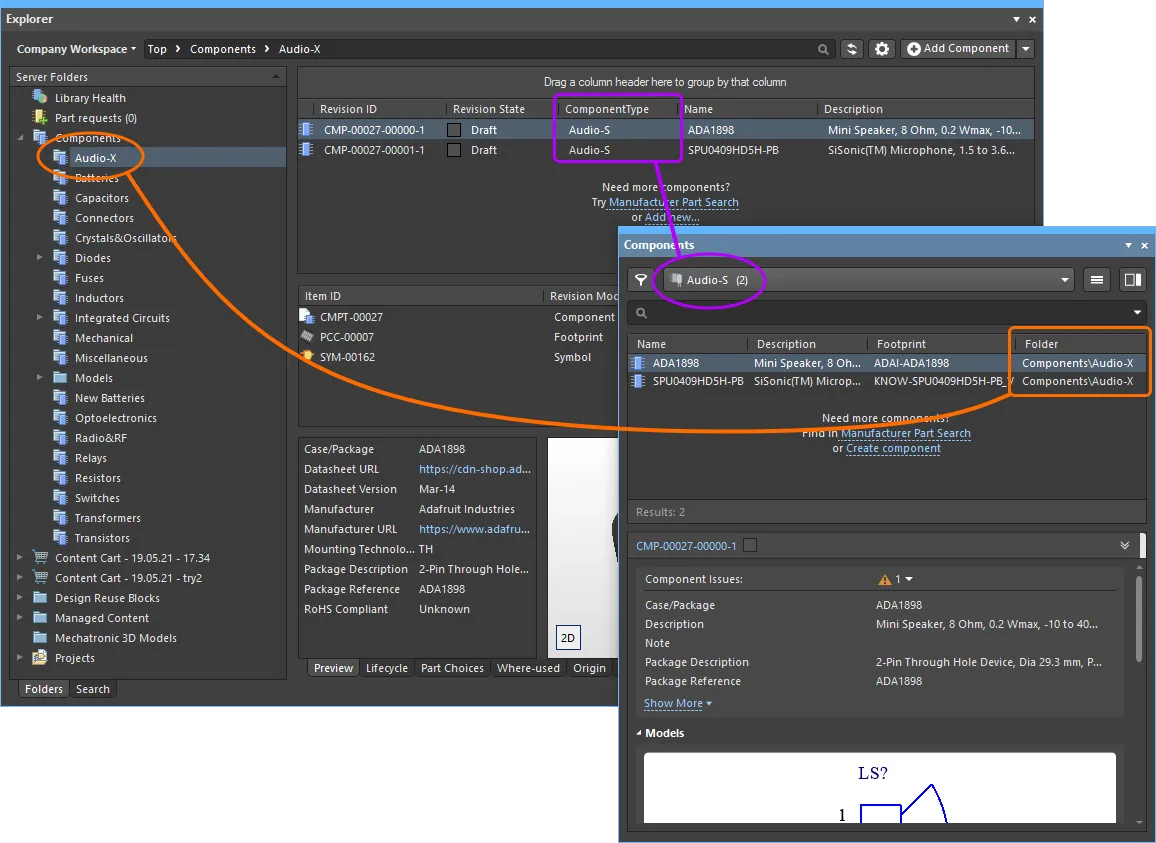The image size is (1156, 843).
Task: Select Components in the breadcrumb path
Action: (x=223, y=49)
